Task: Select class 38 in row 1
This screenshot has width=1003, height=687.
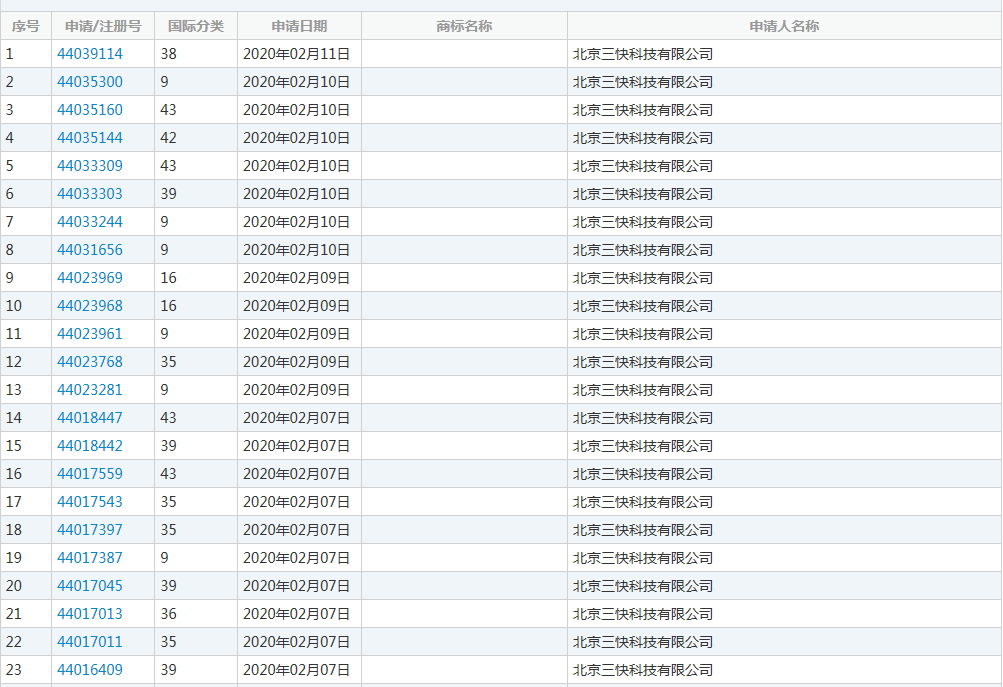Action: pos(168,54)
